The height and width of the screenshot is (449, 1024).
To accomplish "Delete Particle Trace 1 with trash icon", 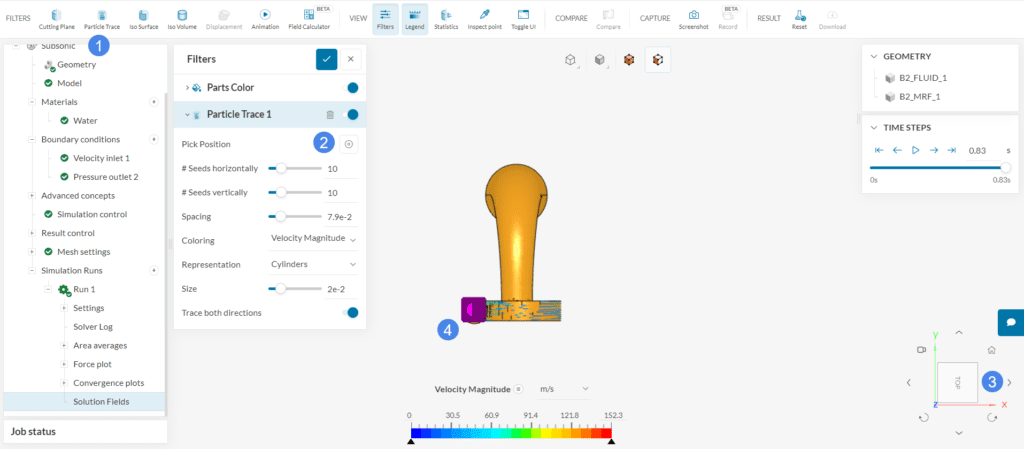I will point(330,115).
